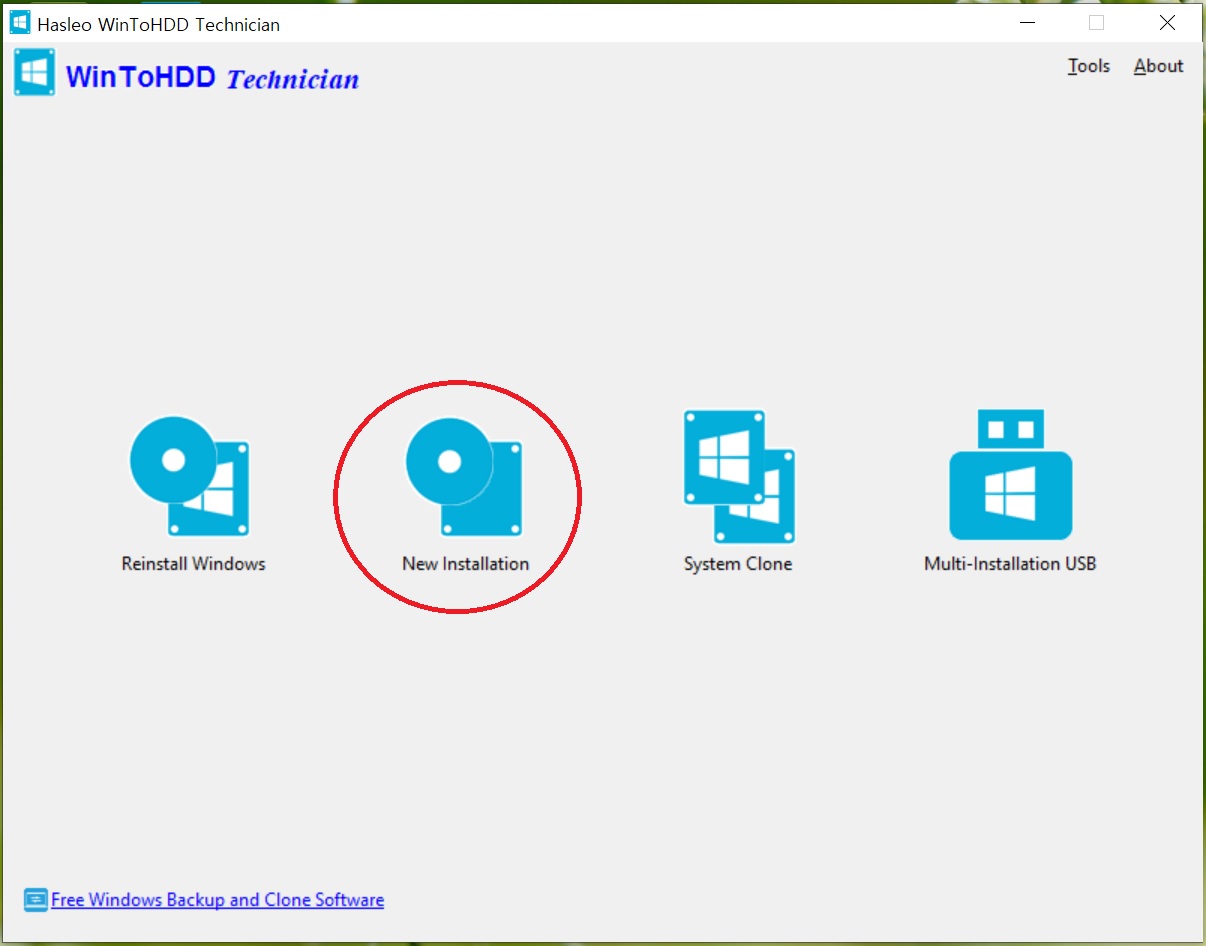Click the WinToHDD logo icon in header
The image size is (1206, 946).
tap(35, 74)
